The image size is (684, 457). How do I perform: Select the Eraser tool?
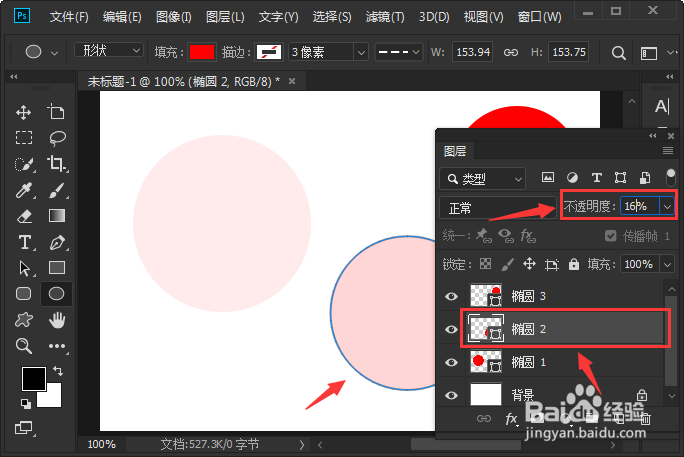pos(24,216)
